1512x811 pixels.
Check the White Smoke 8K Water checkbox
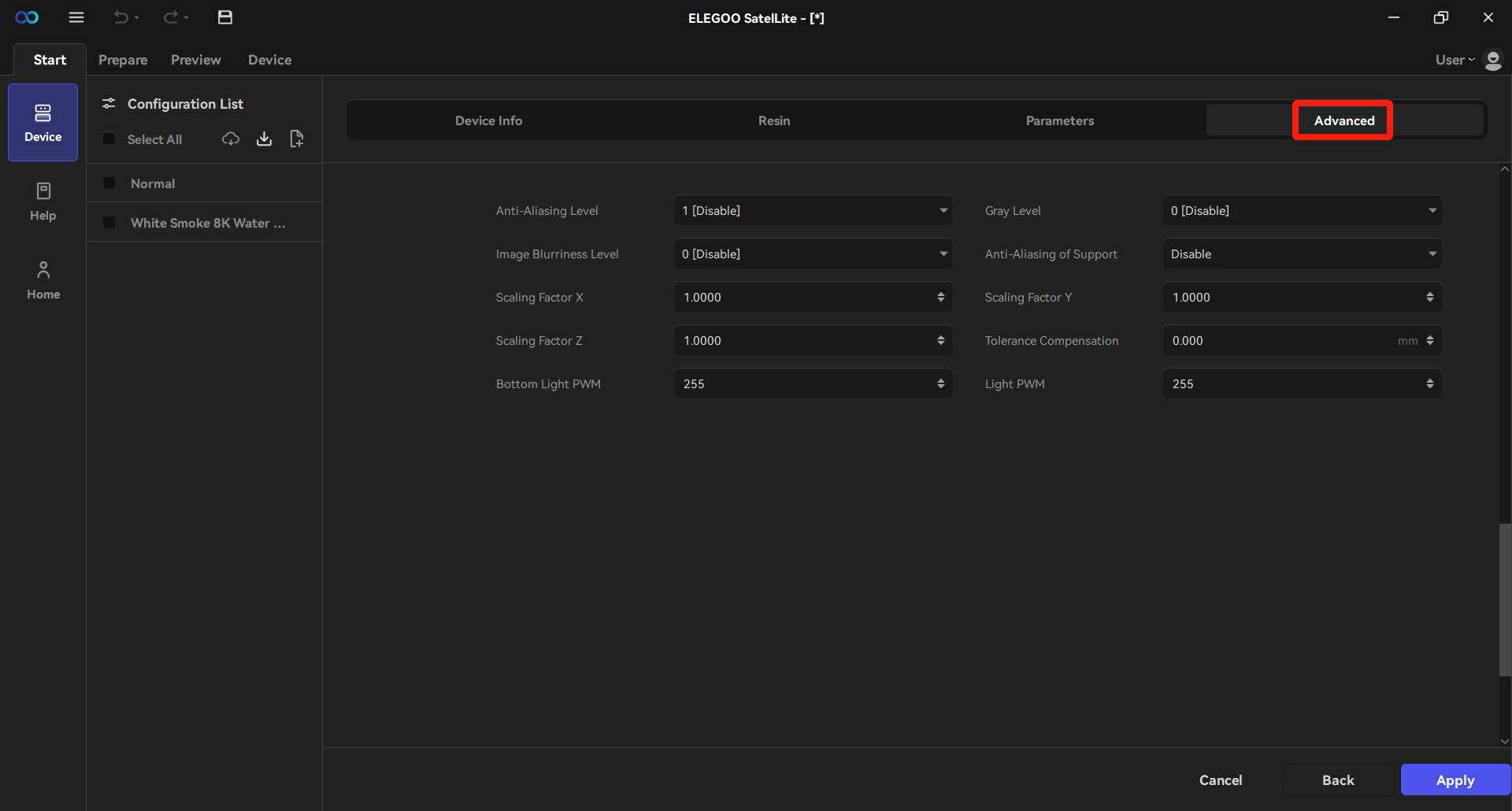click(x=109, y=223)
